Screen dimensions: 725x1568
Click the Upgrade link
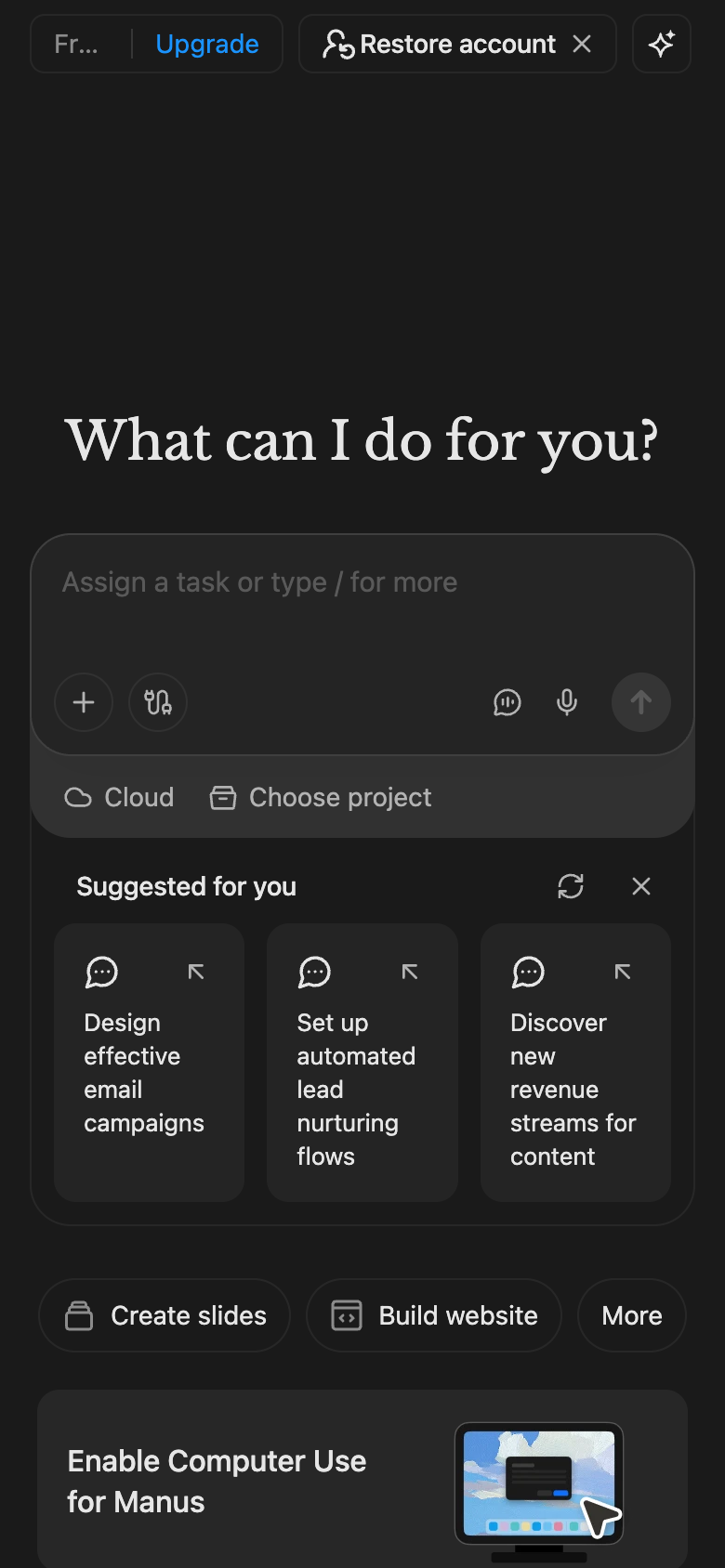pos(207,44)
